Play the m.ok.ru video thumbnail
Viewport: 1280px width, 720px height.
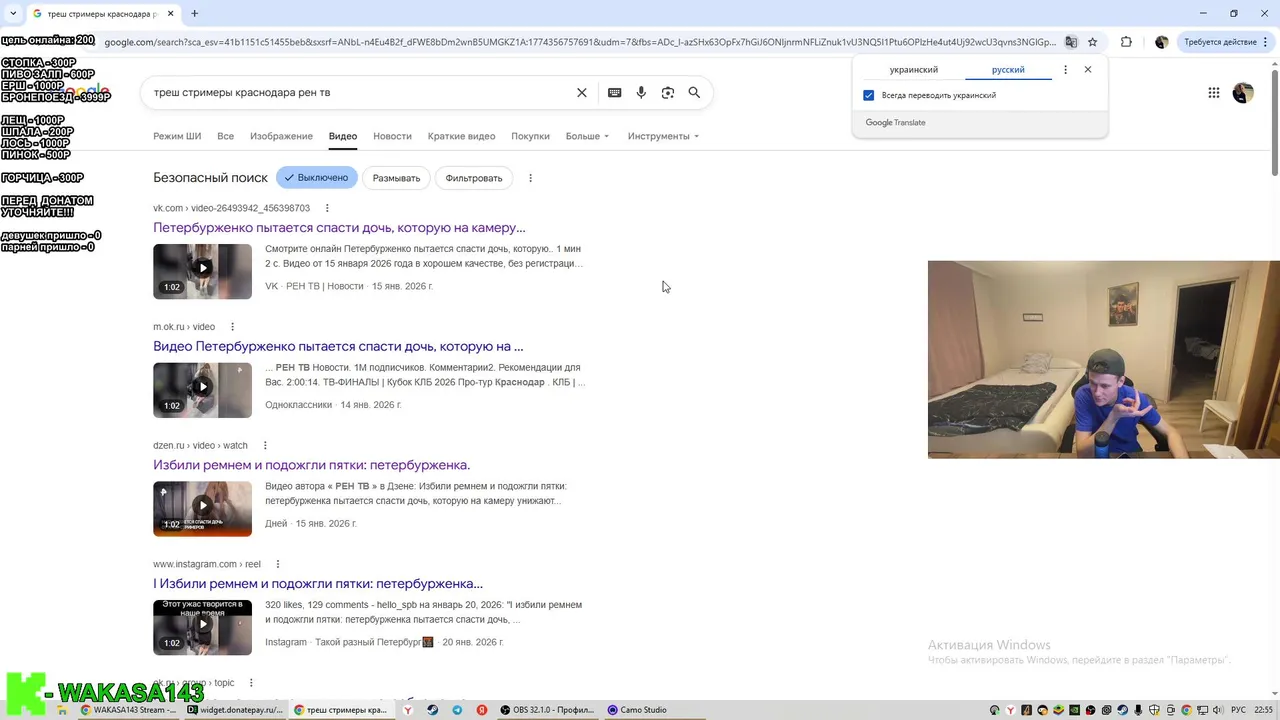tap(202, 390)
